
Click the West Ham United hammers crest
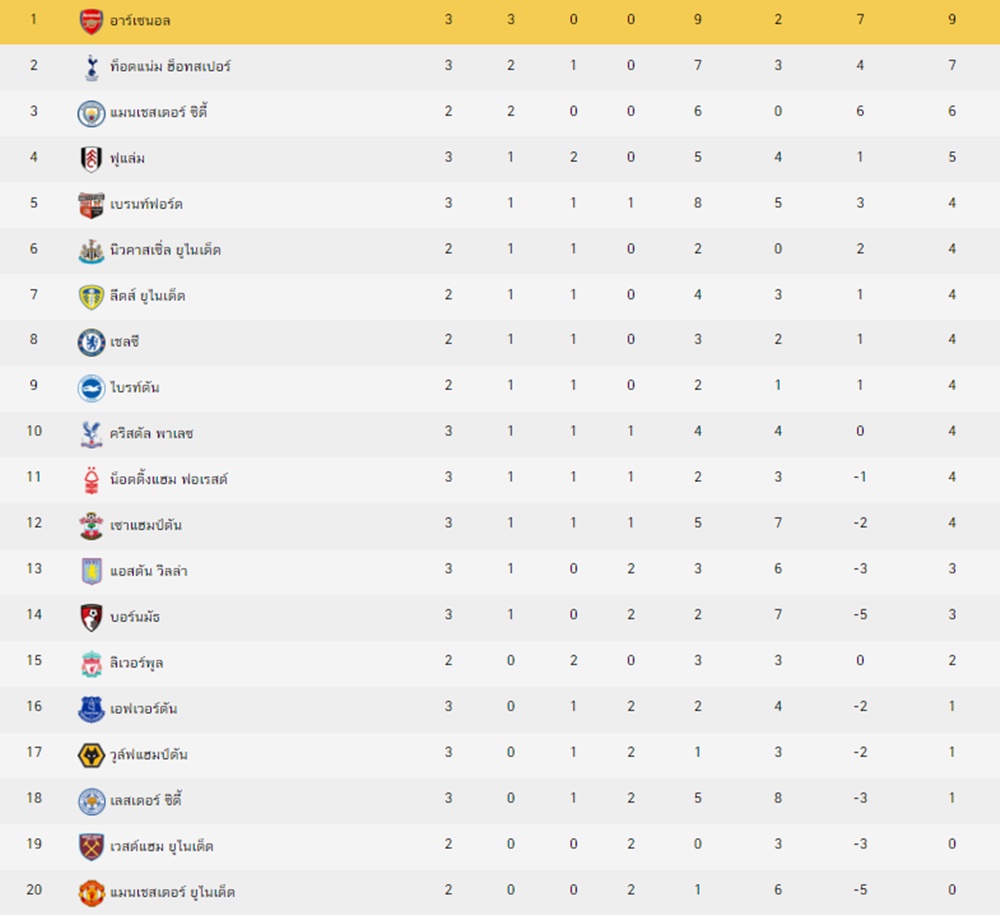click(91, 847)
